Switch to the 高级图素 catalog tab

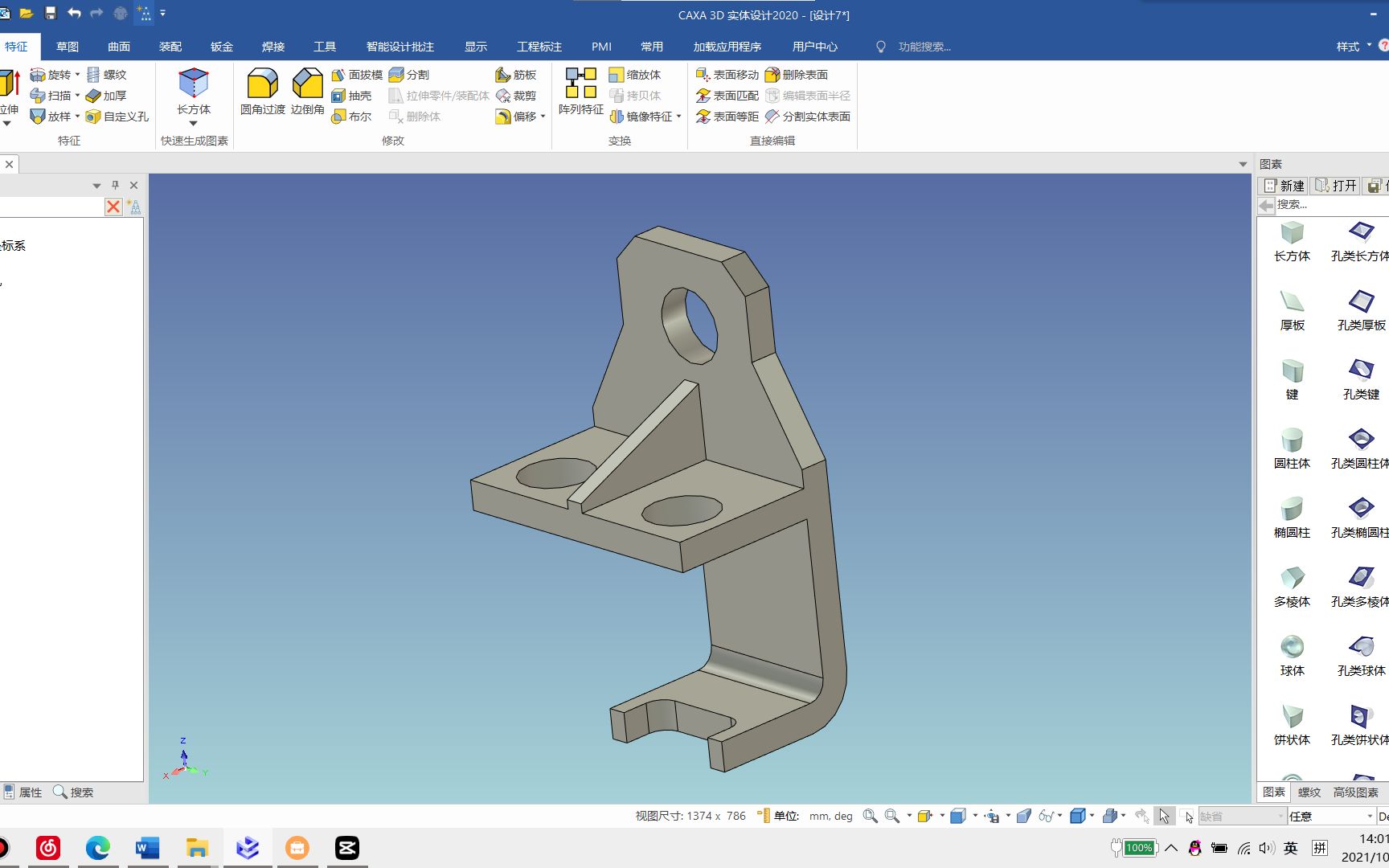1356,792
